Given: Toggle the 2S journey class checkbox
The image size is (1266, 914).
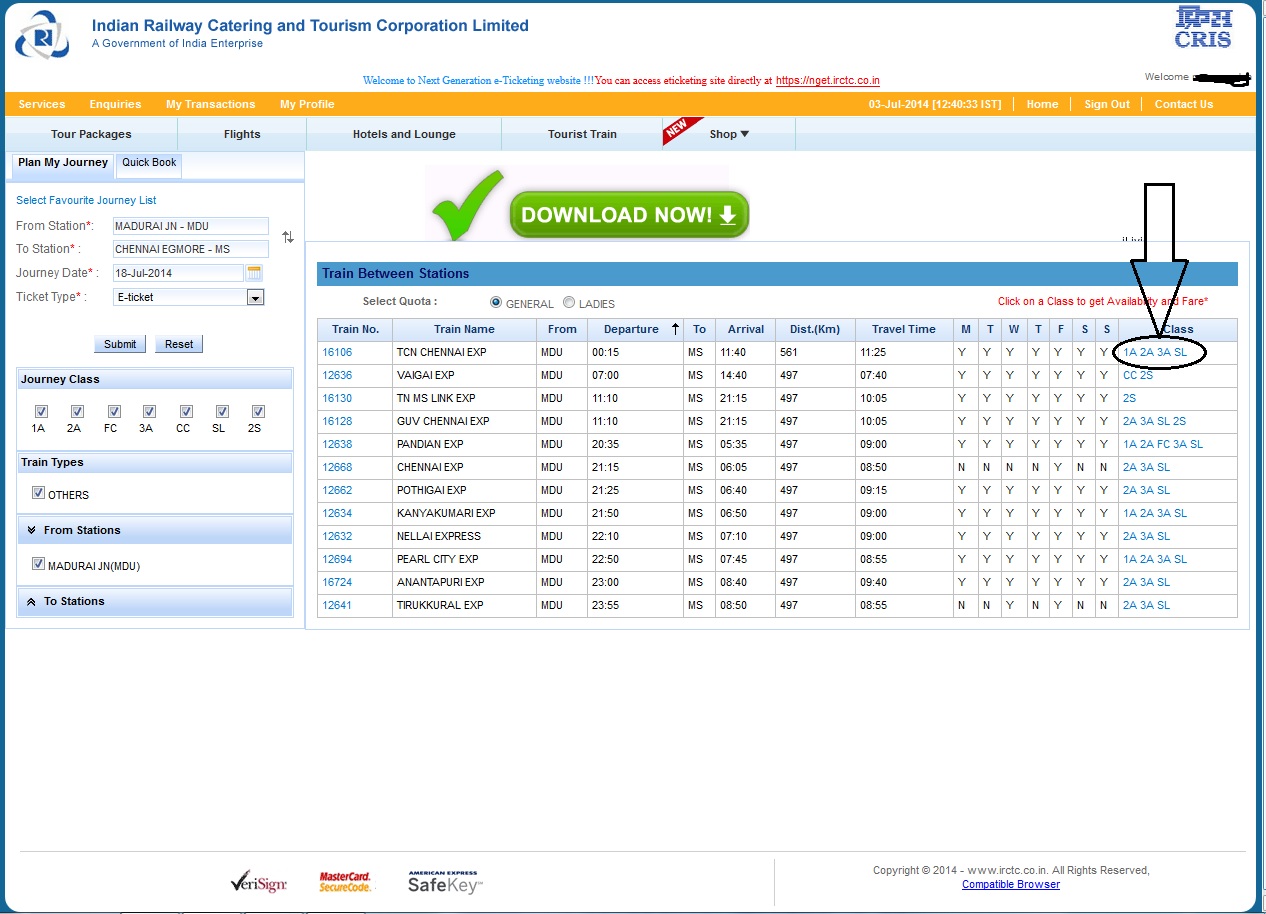Looking at the screenshot, I should pyautogui.click(x=258, y=411).
